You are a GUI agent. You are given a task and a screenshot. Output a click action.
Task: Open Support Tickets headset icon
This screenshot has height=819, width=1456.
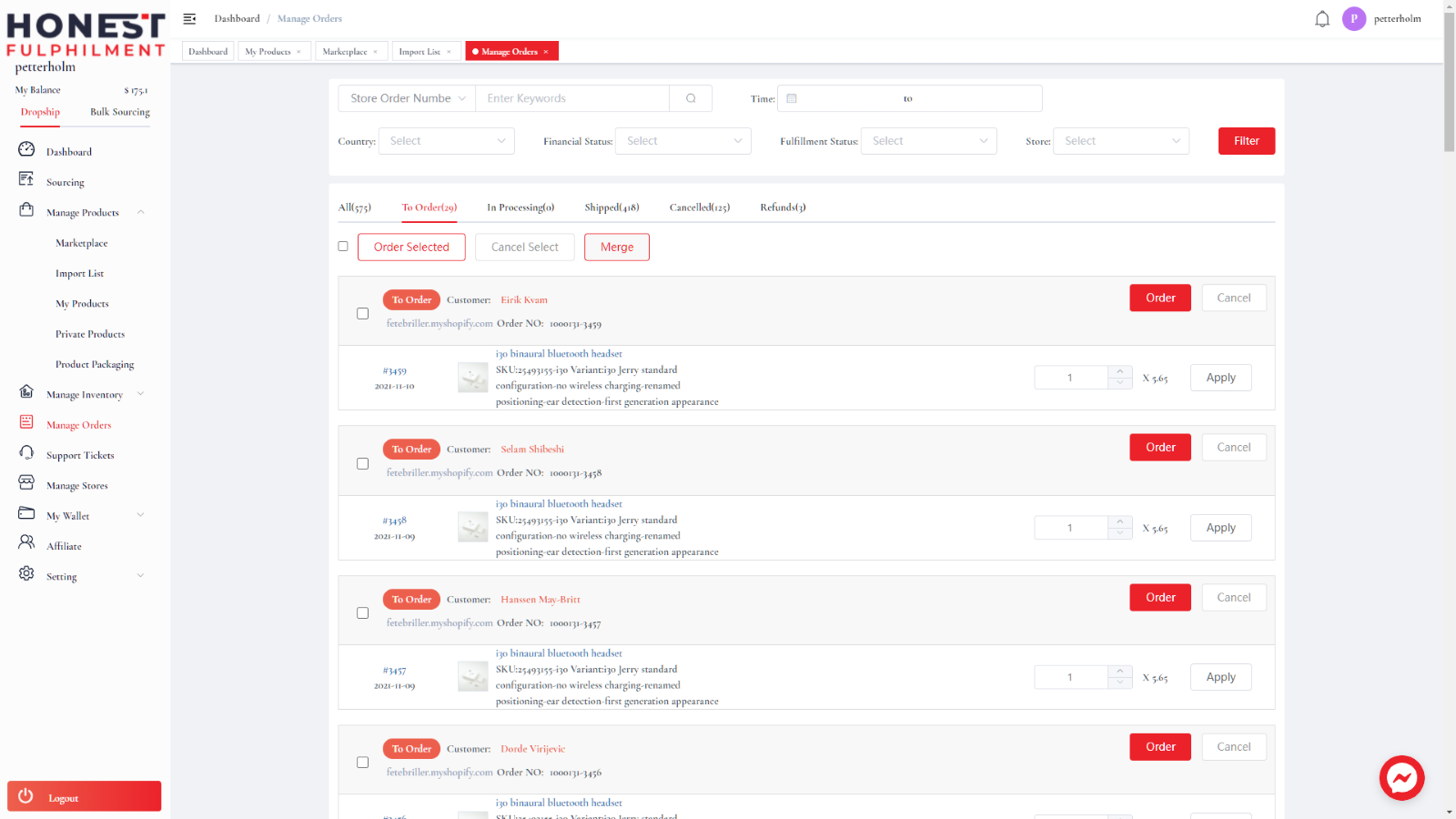(26, 453)
